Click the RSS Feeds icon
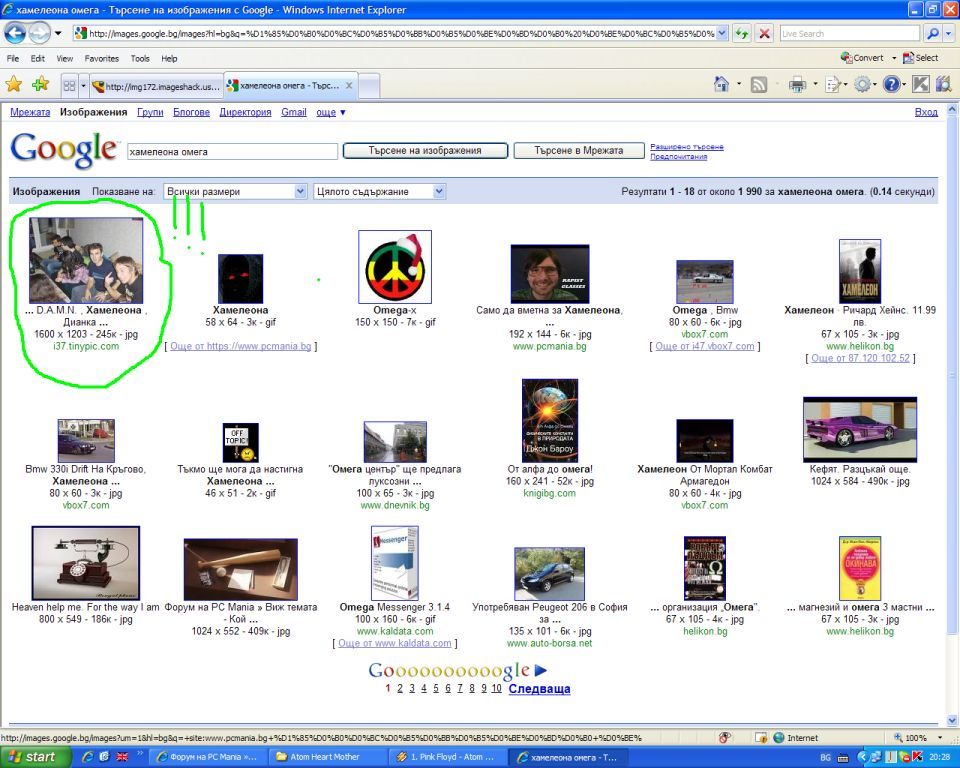The image size is (960, 768). tap(759, 85)
